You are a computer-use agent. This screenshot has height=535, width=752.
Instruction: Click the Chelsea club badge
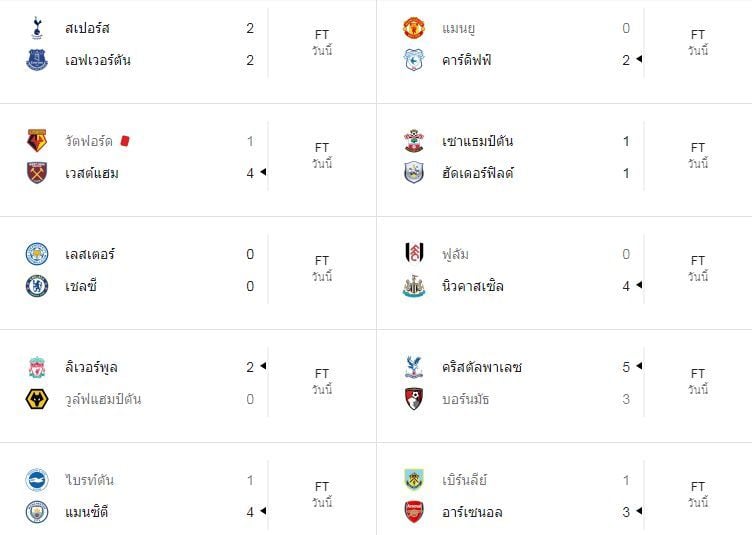[x=37, y=286]
